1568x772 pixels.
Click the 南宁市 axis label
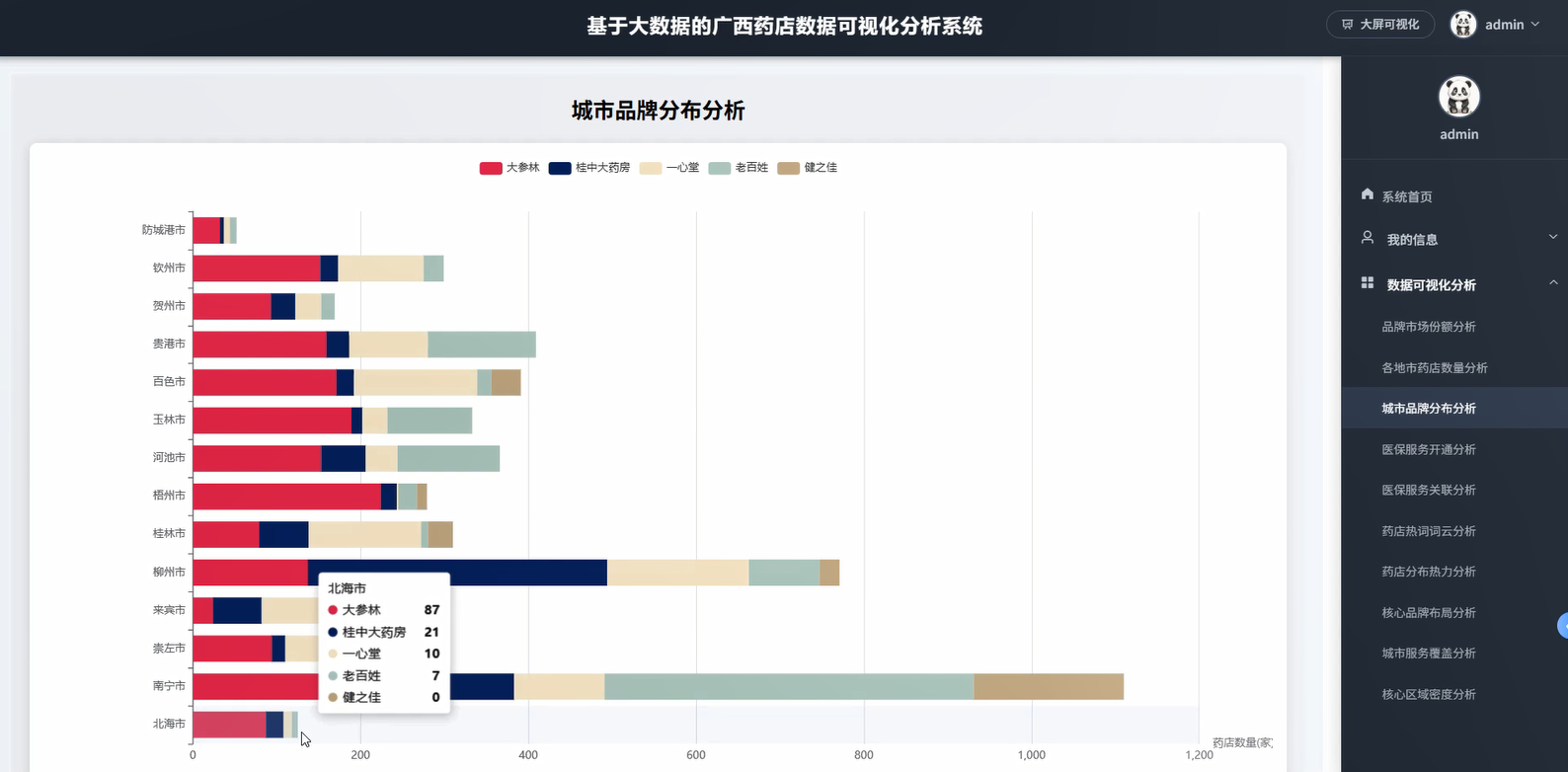click(x=169, y=686)
